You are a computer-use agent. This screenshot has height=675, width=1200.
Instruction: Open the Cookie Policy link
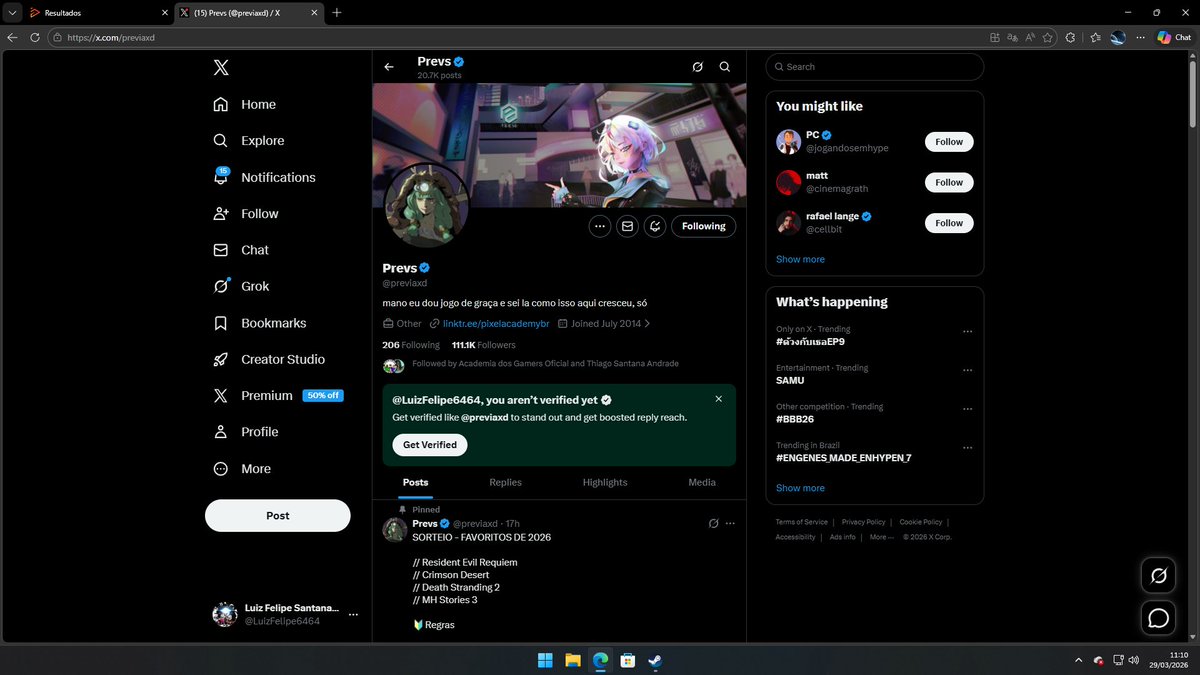click(x=920, y=522)
